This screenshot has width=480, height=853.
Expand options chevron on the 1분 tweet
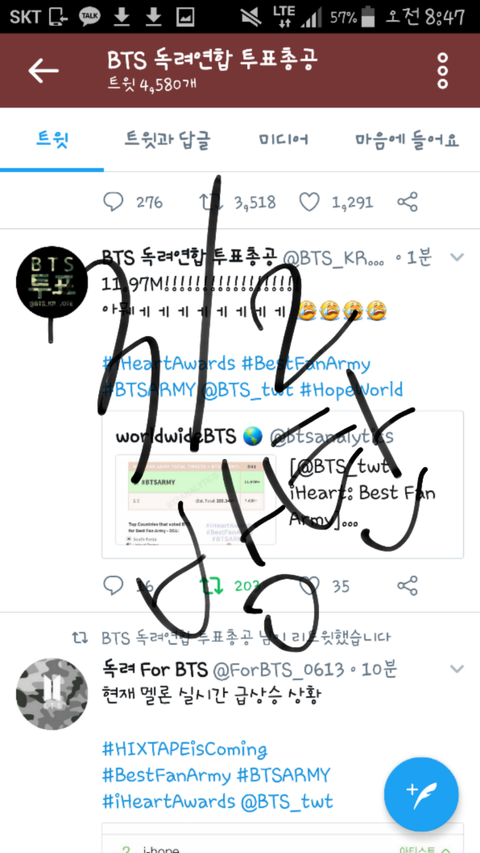[x=457, y=257]
